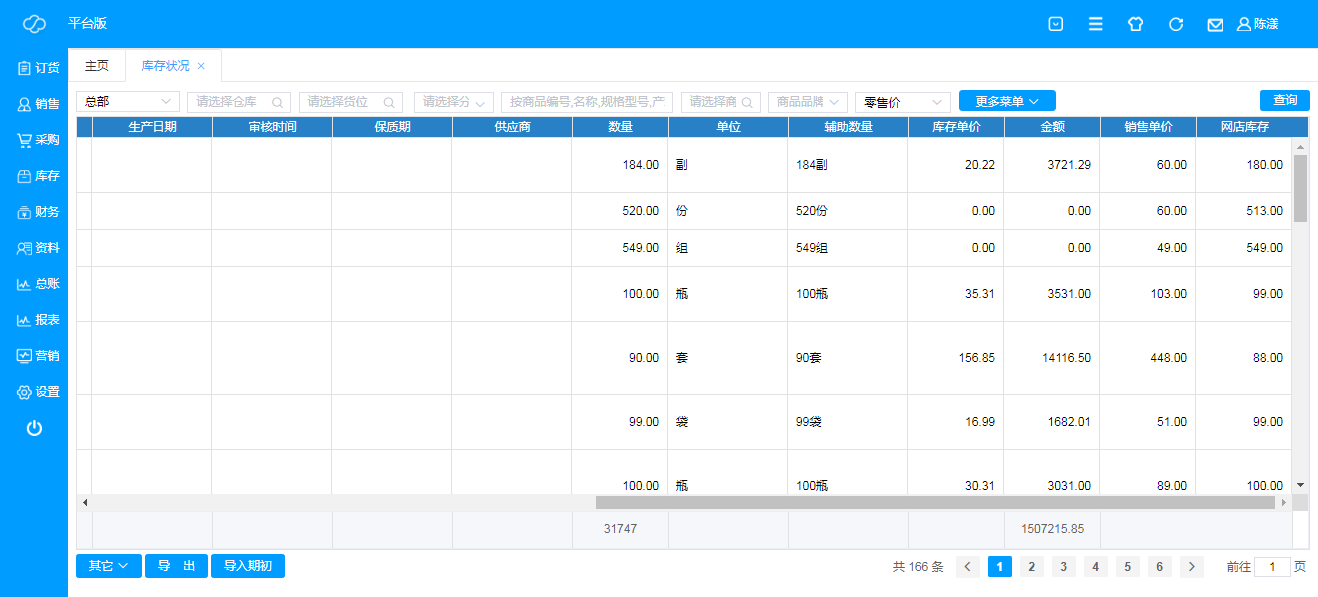Open 报表 in sidebar
Image resolution: width=1318 pixels, height=597 pixels.
pyautogui.click(x=38, y=320)
